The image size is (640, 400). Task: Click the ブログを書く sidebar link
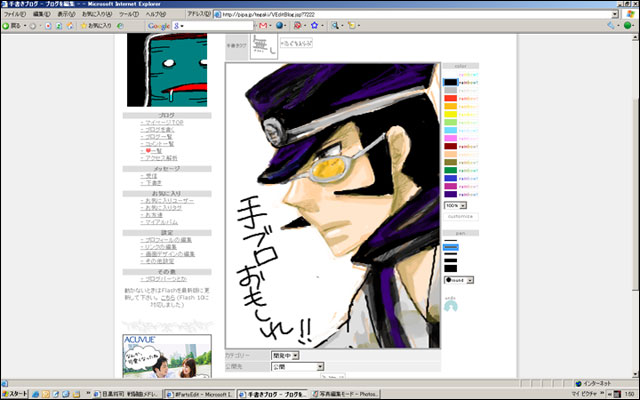click(x=158, y=130)
